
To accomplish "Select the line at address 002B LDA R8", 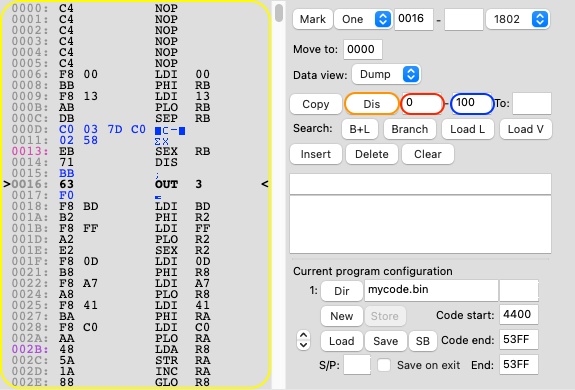I will (x=136, y=349).
